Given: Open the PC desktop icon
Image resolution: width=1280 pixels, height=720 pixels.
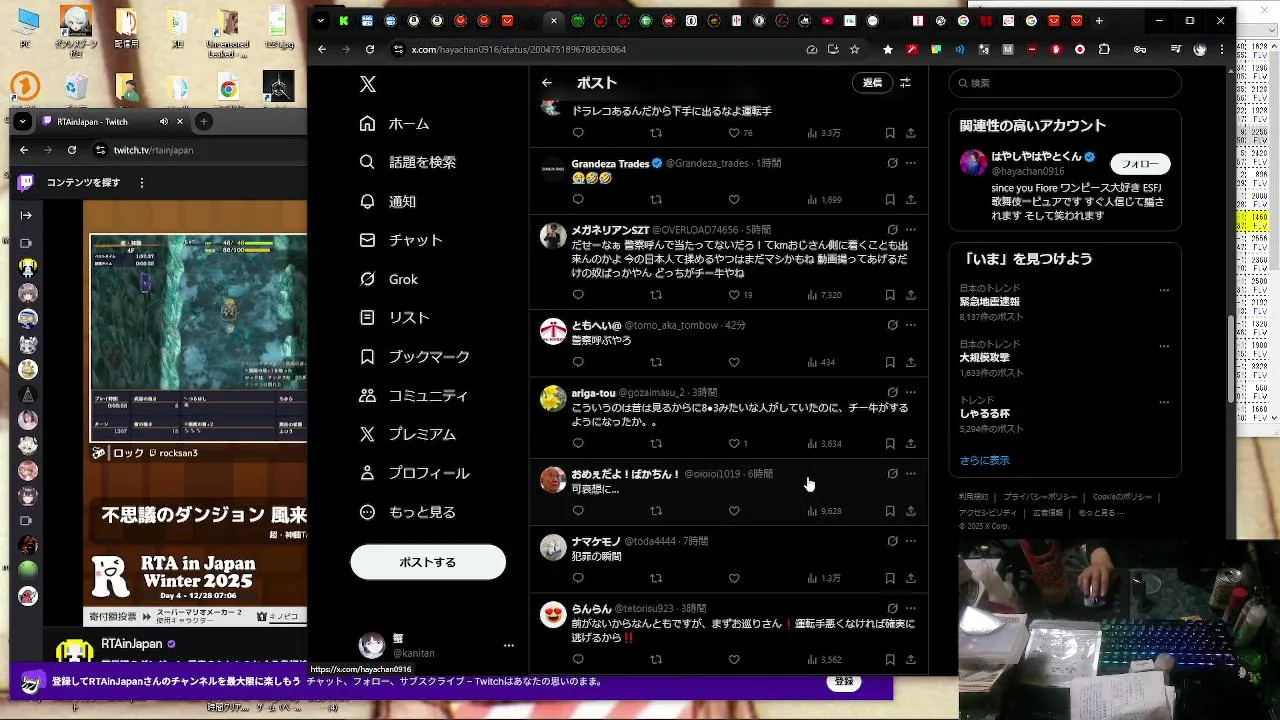Looking at the screenshot, I should (27, 25).
